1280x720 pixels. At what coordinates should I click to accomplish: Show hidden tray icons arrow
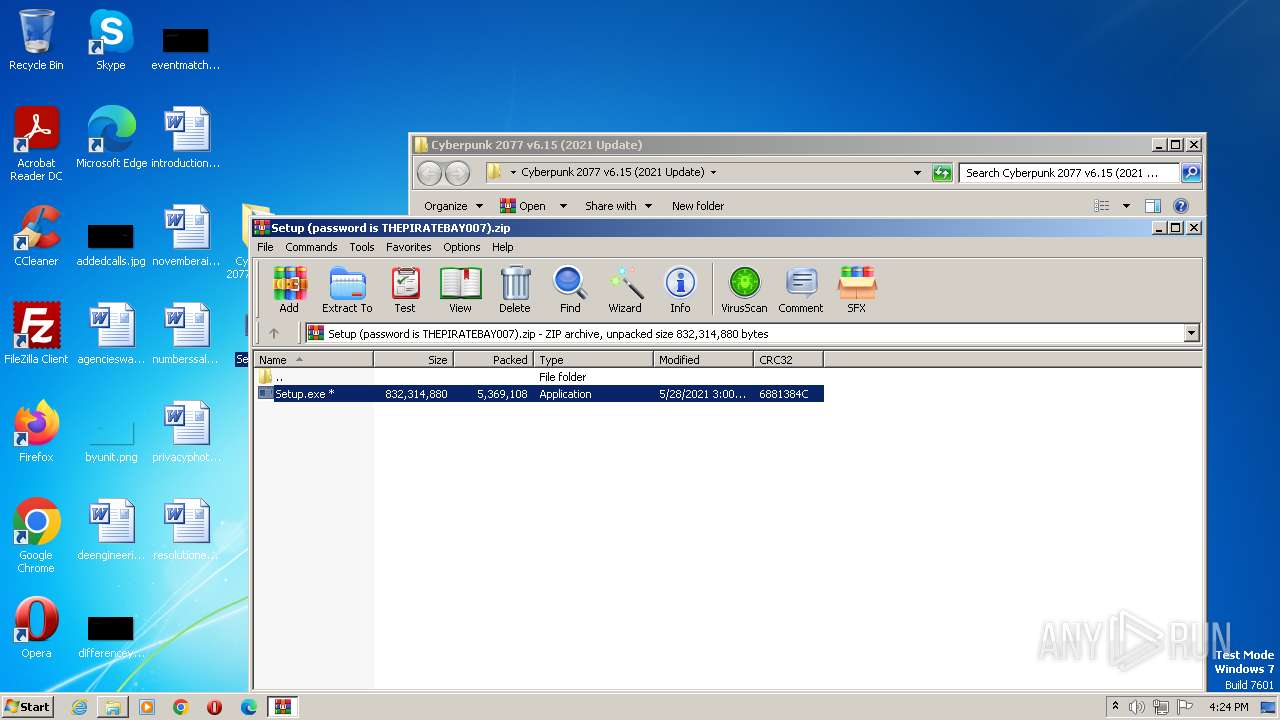(x=1115, y=706)
